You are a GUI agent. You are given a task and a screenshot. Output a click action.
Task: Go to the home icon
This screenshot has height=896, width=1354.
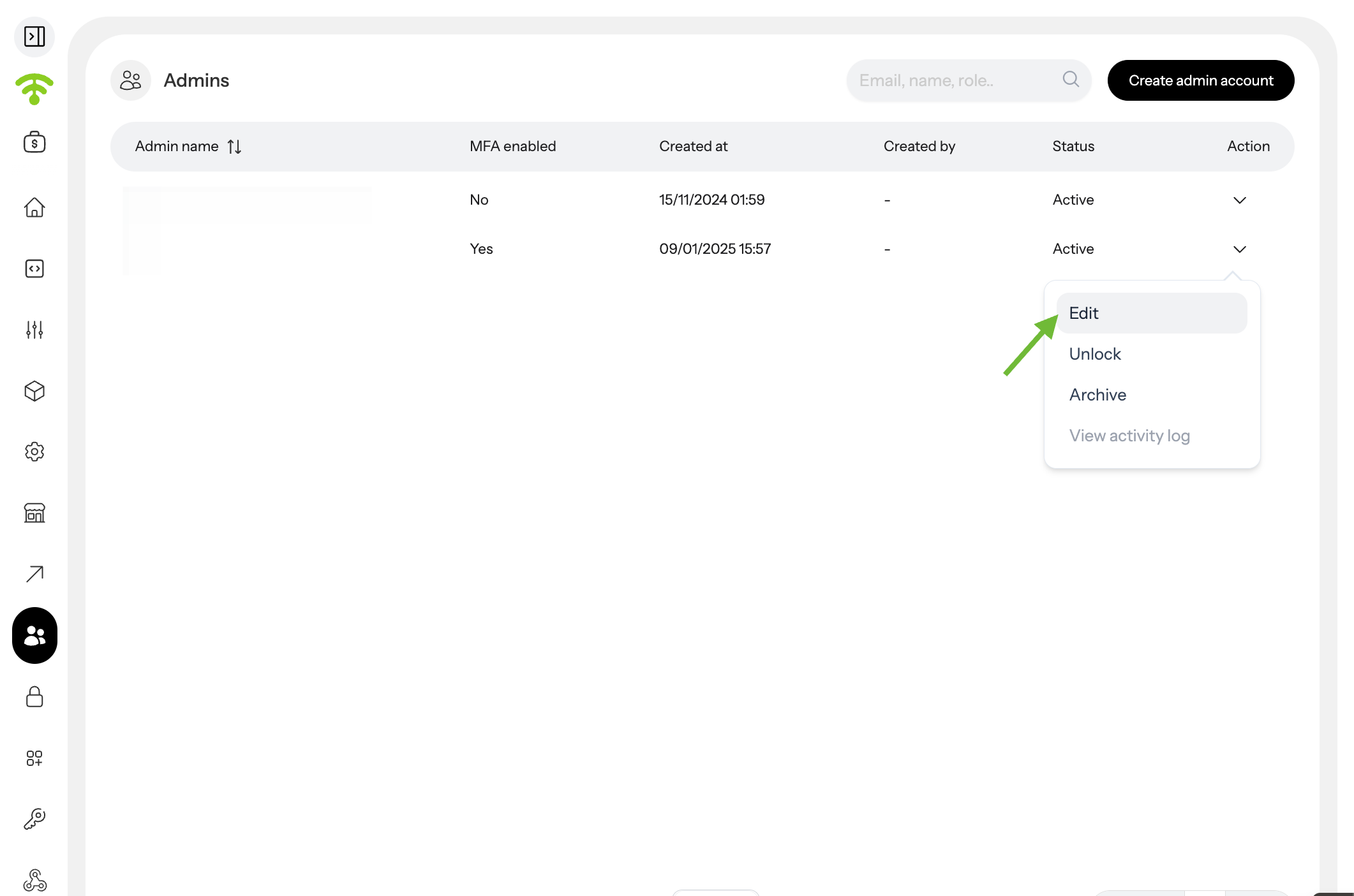34,207
